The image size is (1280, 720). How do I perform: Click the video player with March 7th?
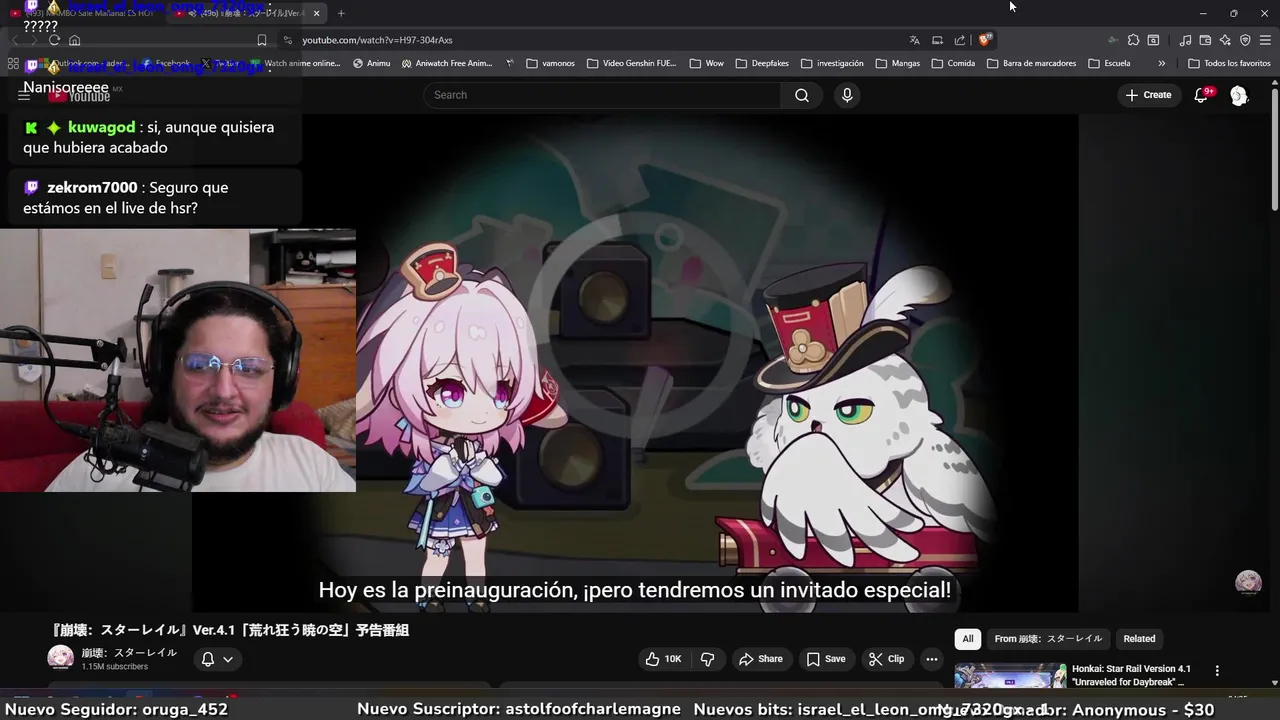pyautogui.click(x=635, y=362)
